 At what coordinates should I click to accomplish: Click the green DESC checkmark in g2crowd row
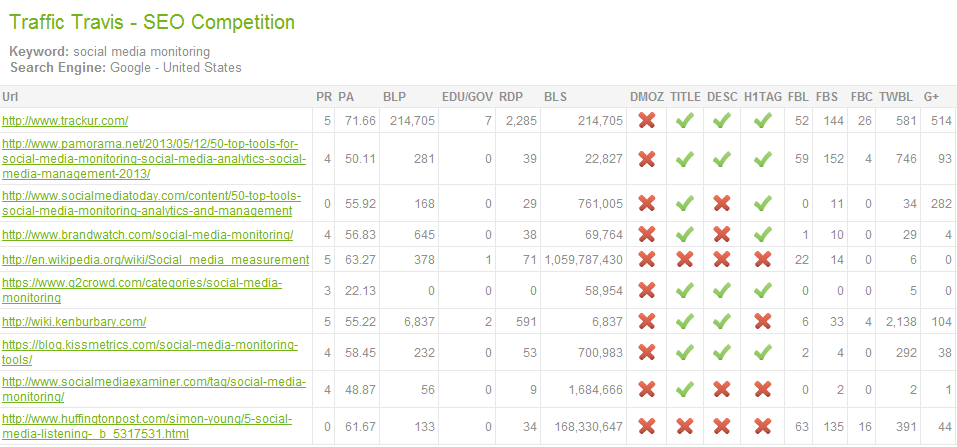click(721, 291)
